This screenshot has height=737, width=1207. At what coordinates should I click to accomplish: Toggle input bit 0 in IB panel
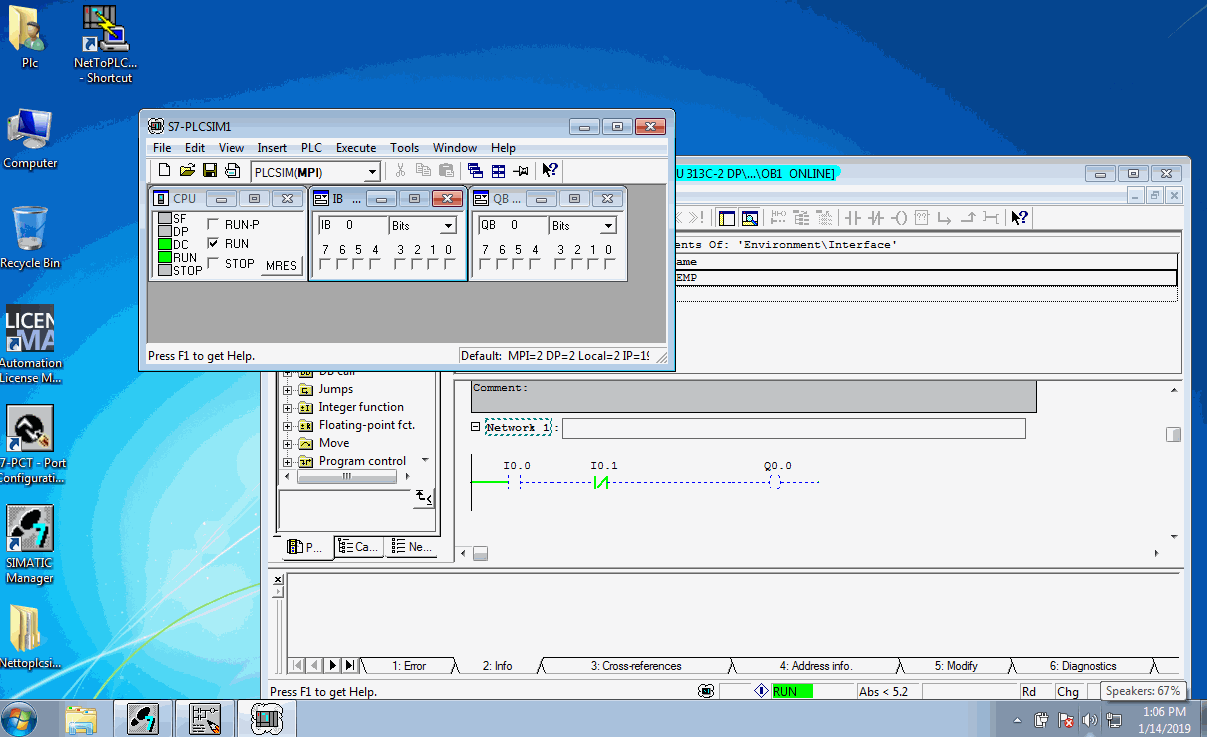pos(449,265)
